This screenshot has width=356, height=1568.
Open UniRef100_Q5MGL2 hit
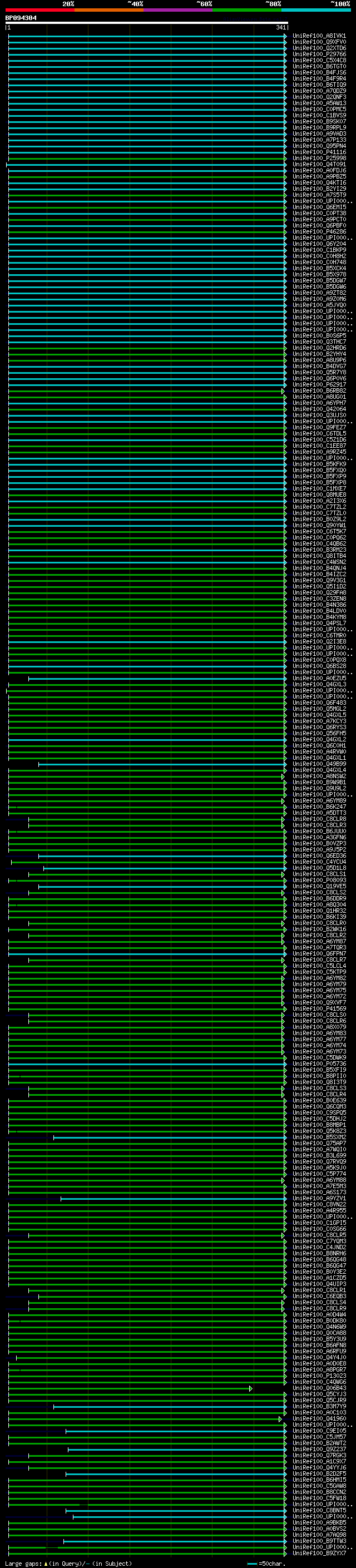pyautogui.click(x=319, y=709)
